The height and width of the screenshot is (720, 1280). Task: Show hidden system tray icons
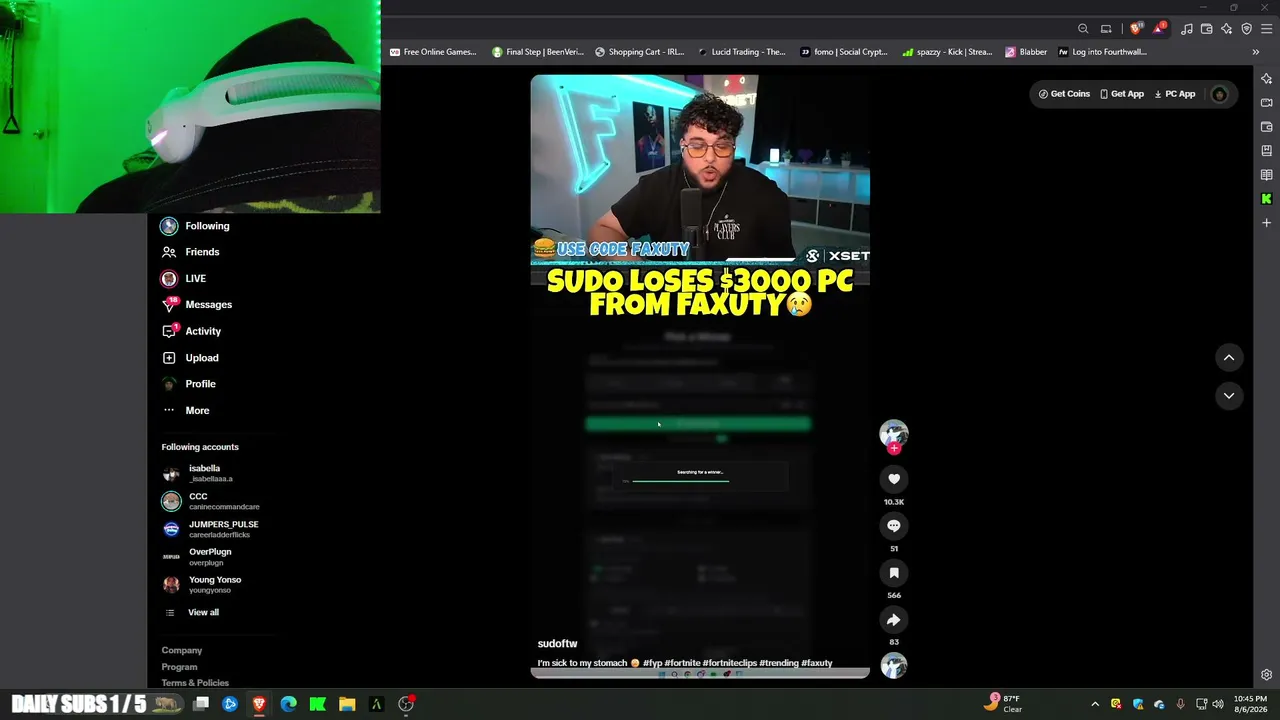pos(1095,704)
